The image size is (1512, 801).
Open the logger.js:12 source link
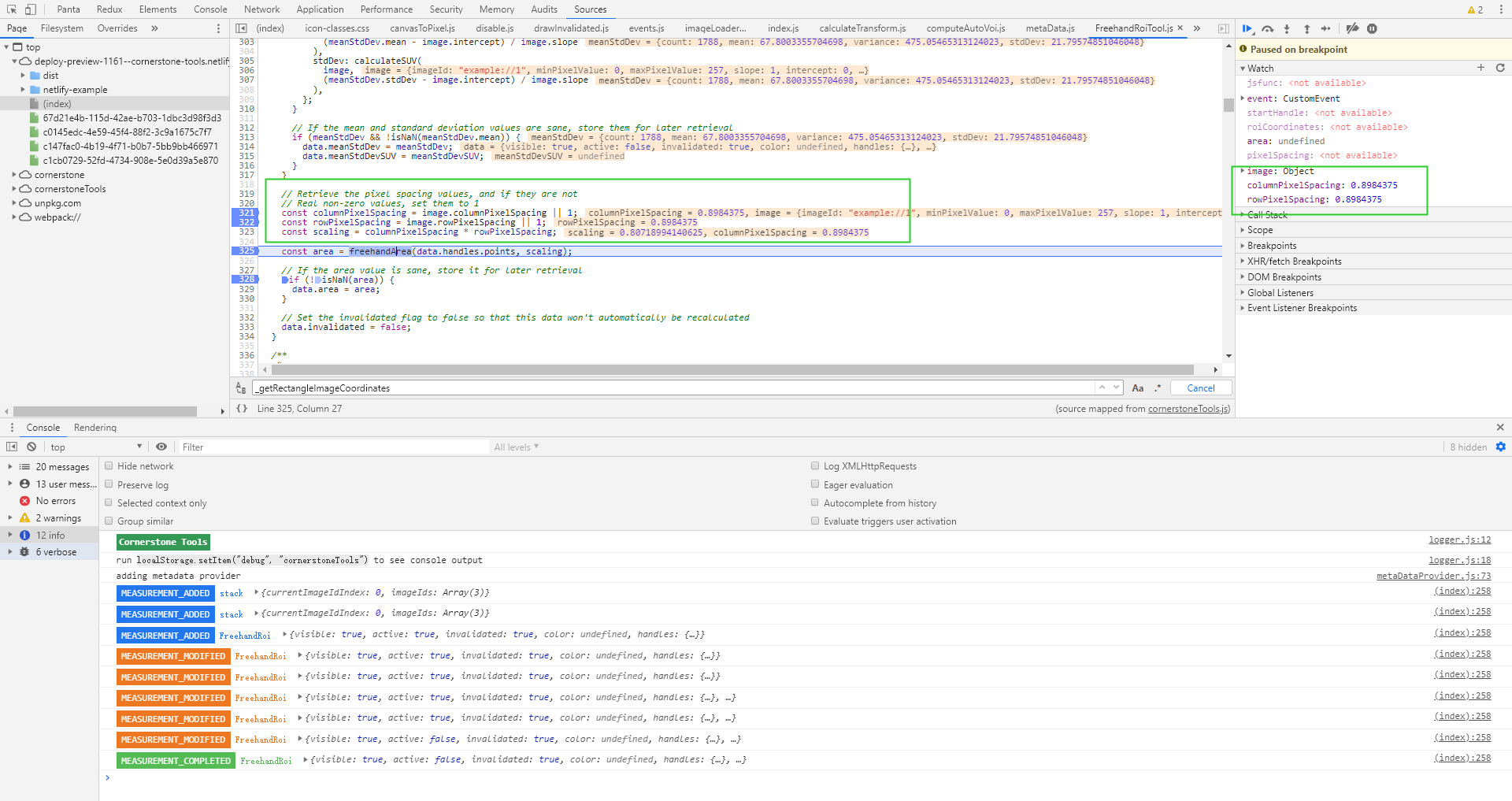[x=1459, y=540]
